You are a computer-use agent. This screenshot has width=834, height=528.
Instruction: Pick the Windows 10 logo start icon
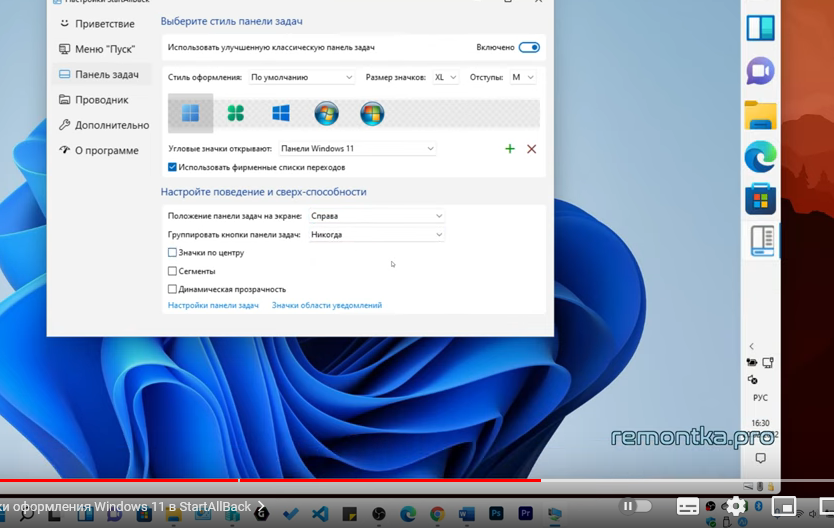click(x=281, y=114)
